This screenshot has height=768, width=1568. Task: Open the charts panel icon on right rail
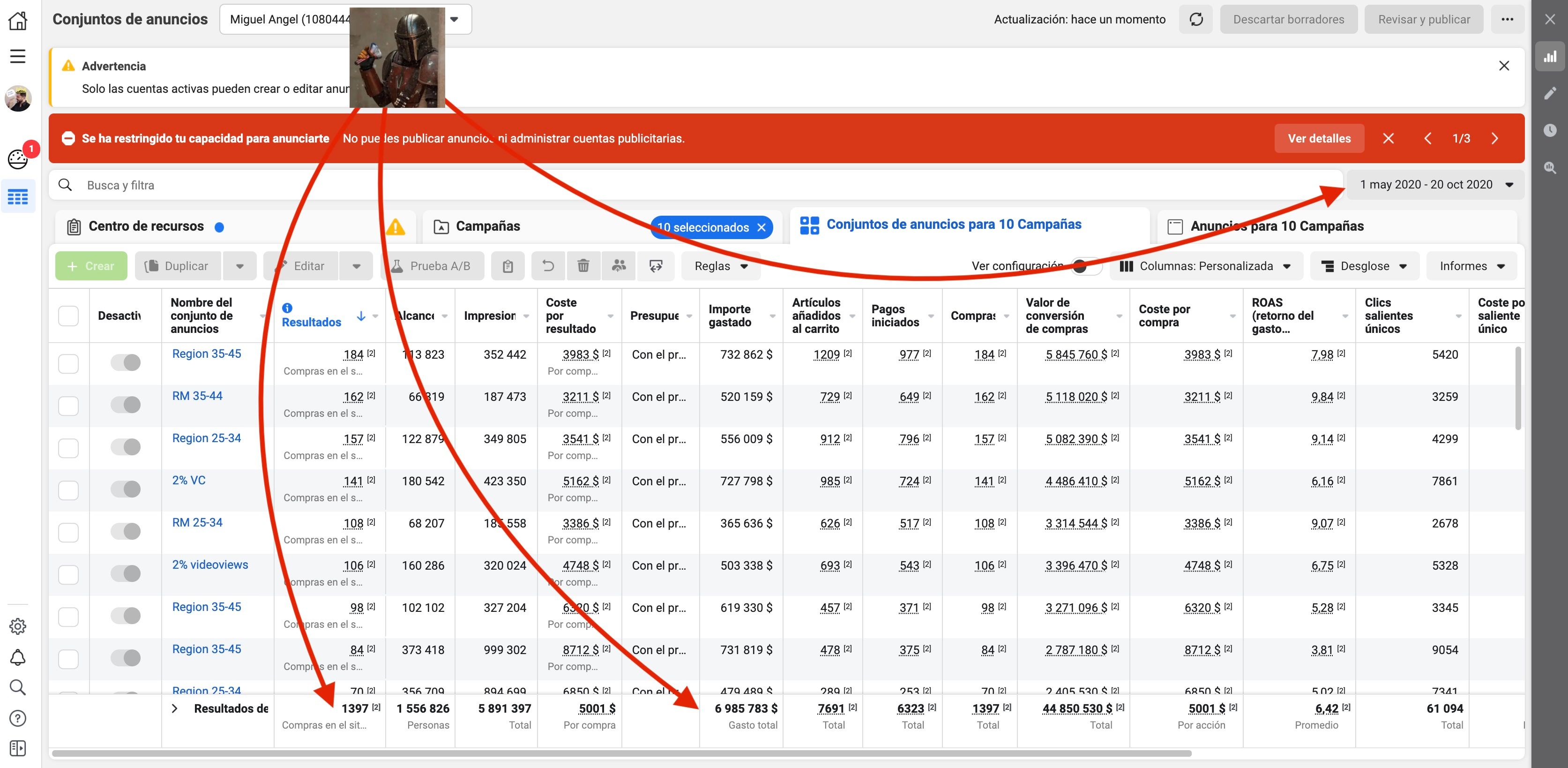pyautogui.click(x=1550, y=57)
